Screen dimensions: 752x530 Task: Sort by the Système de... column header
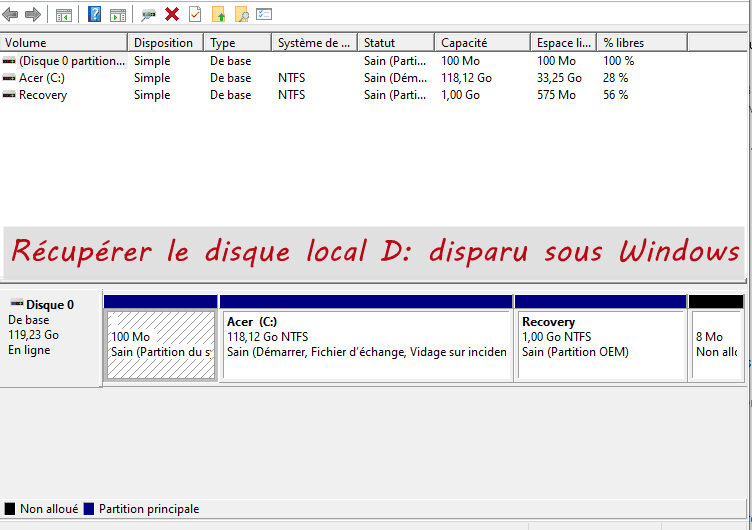[x=314, y=43]
